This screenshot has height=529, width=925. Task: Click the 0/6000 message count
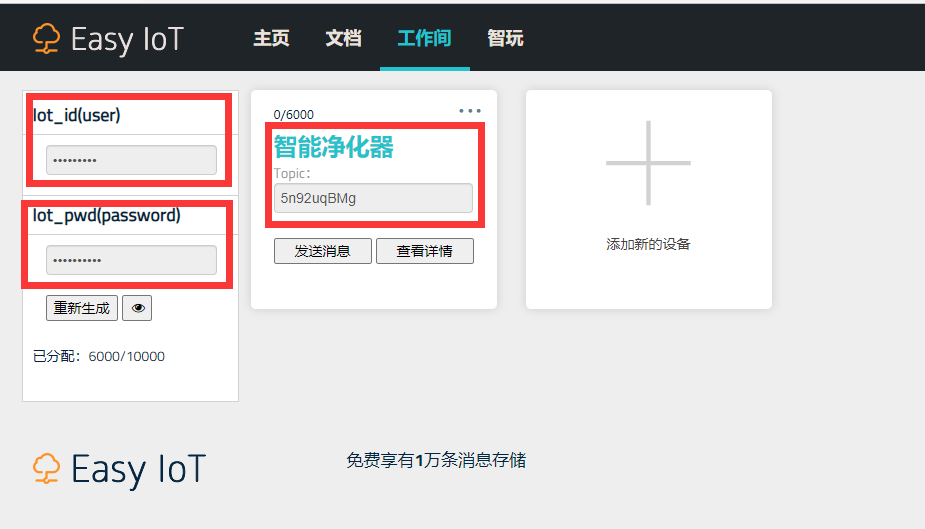(294, 114)
